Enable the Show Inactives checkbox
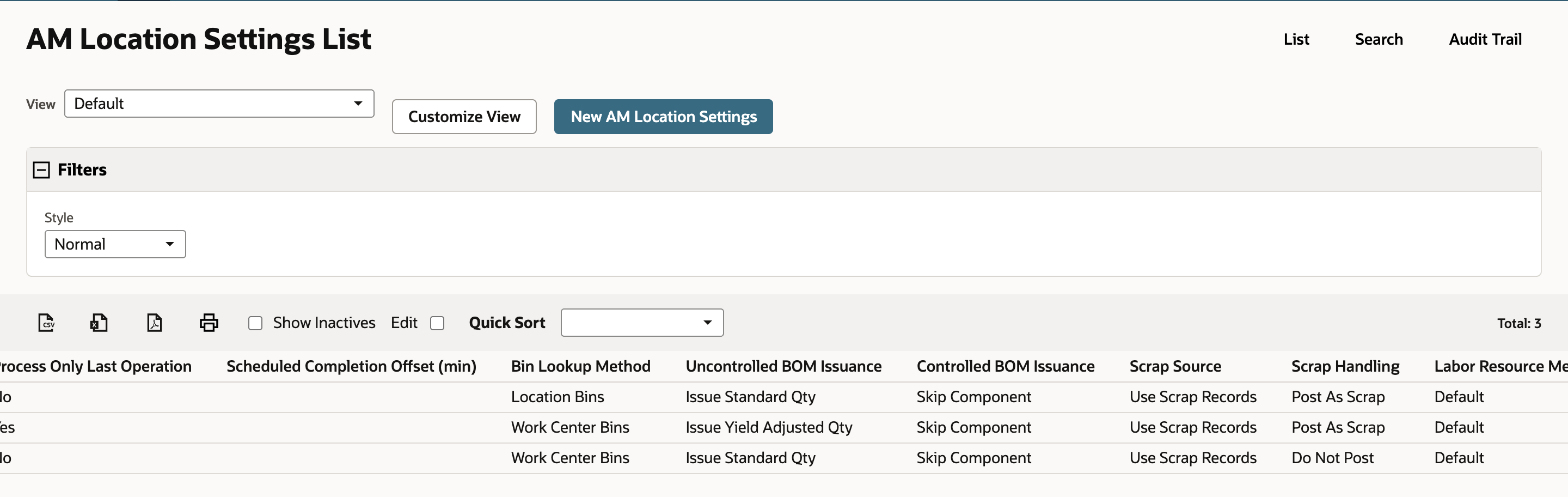Image resolution: width=1568 pixels, height=497 pixels. tap(255, 323)
